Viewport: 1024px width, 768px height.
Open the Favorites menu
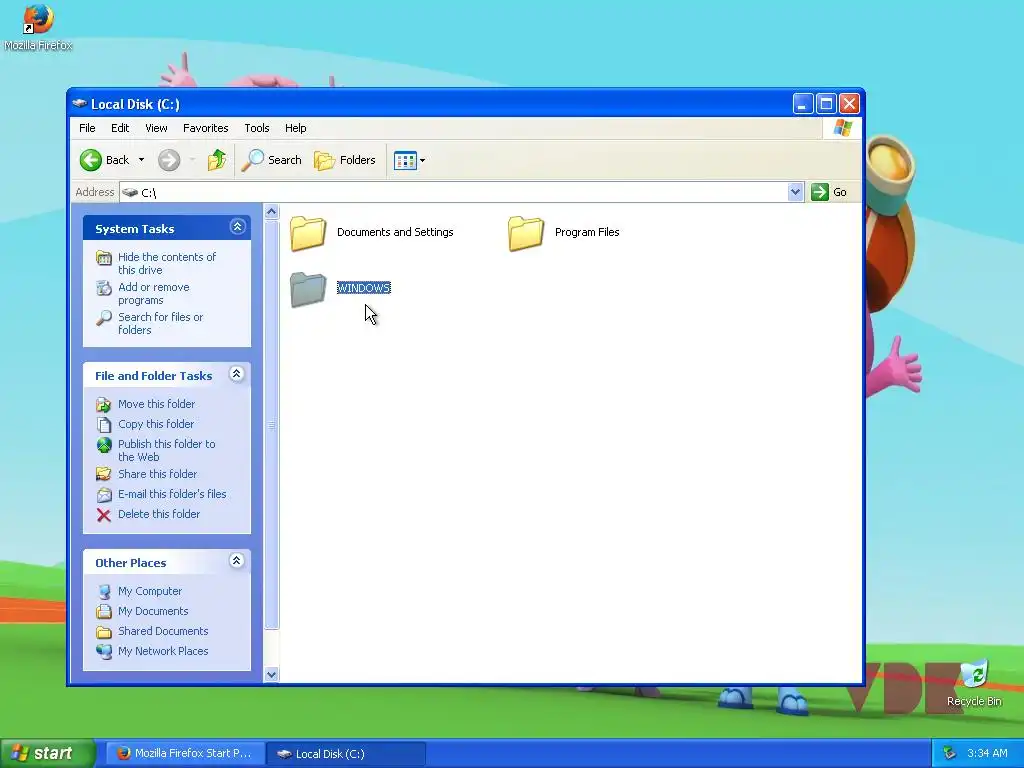tap(206, 128)
